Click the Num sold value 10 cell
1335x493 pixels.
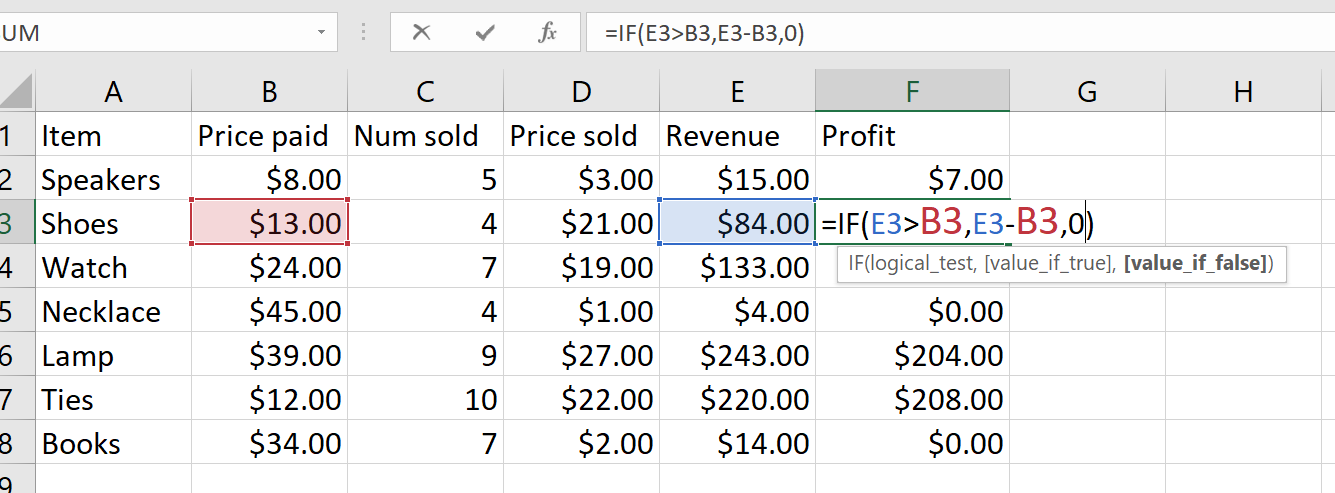pos(425,399)
